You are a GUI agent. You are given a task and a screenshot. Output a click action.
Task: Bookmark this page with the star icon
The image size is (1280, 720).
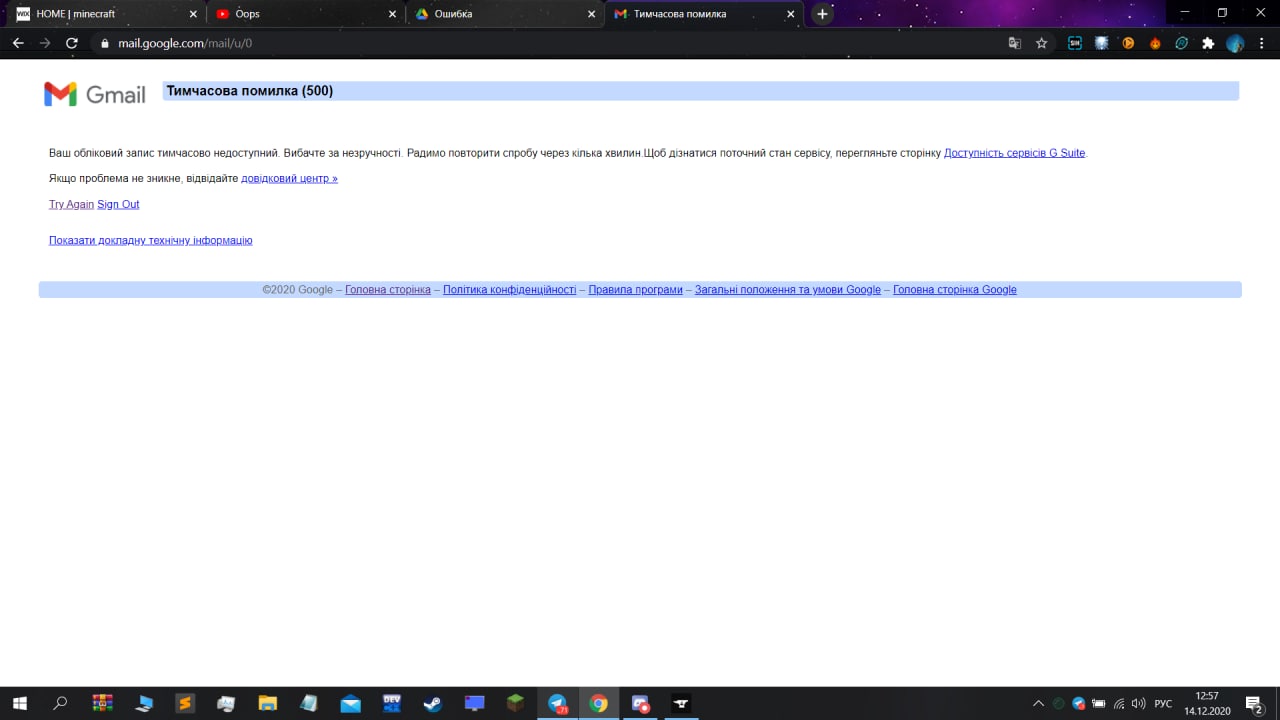pos(1042,43)
